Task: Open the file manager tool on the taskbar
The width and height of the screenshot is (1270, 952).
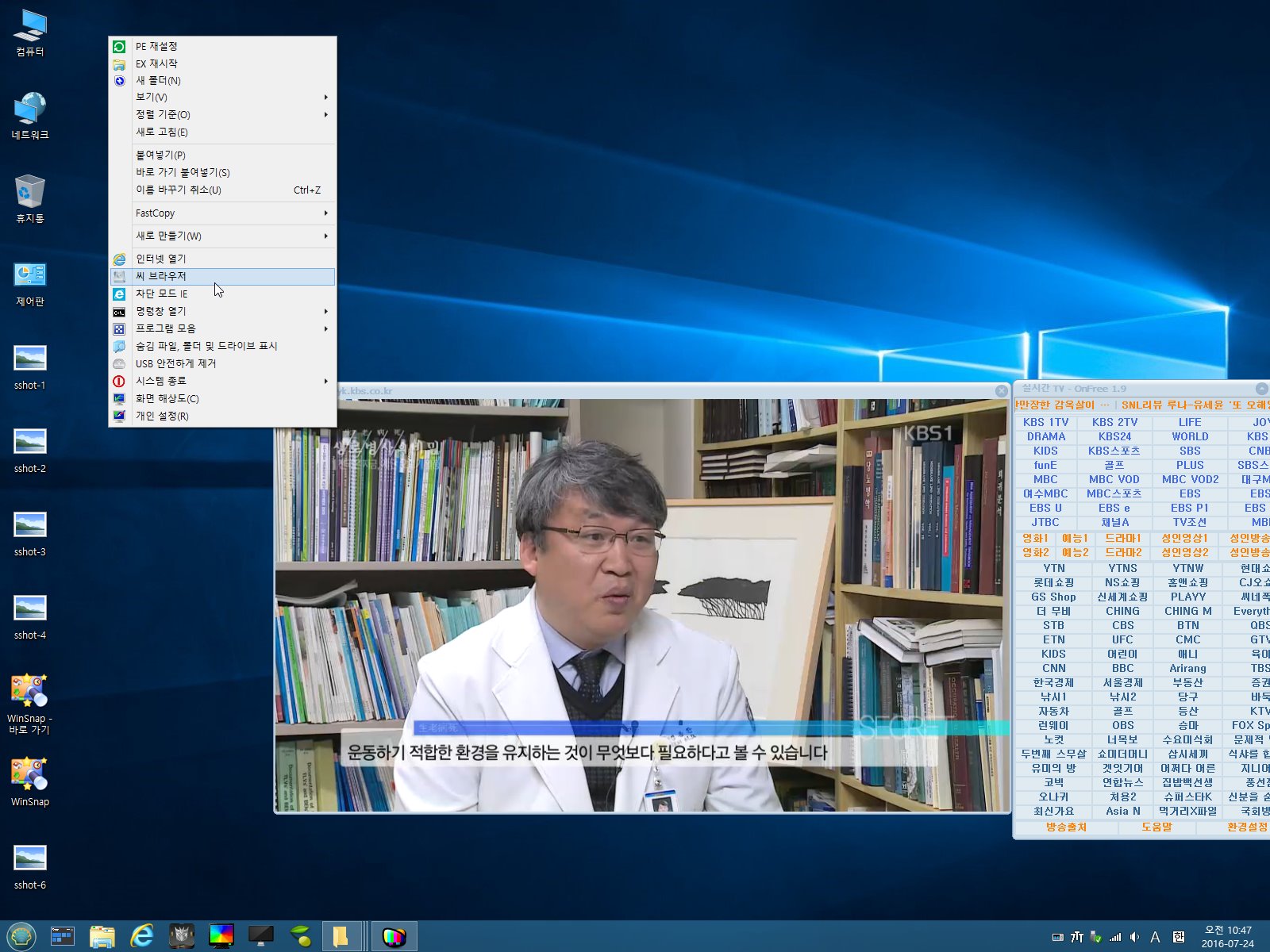Action: [63, 936]
